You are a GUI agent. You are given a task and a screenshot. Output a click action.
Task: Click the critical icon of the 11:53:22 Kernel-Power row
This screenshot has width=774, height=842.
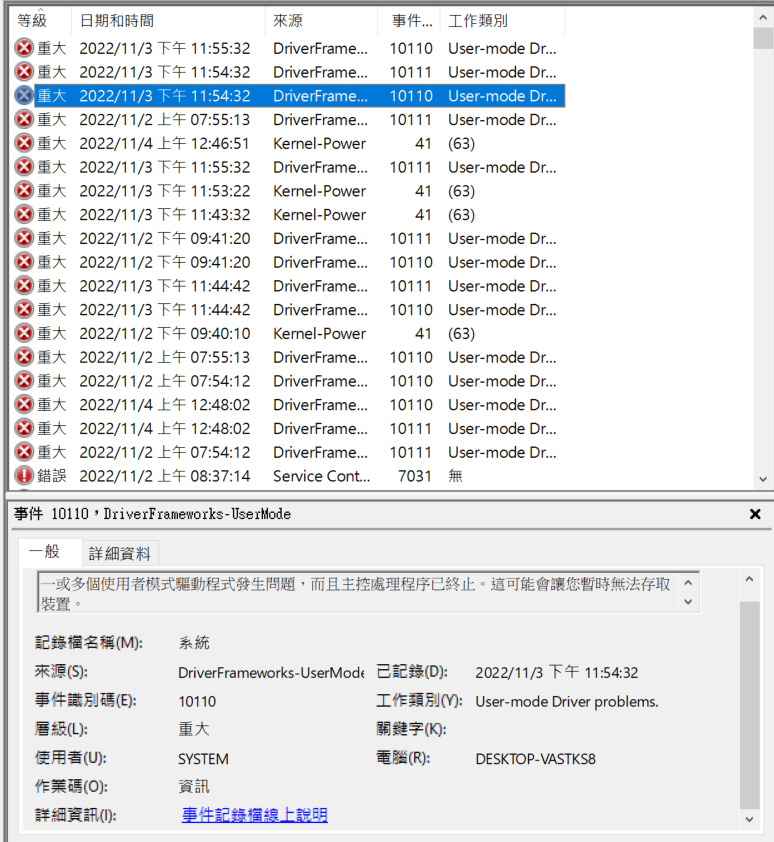tap(24, 191)
